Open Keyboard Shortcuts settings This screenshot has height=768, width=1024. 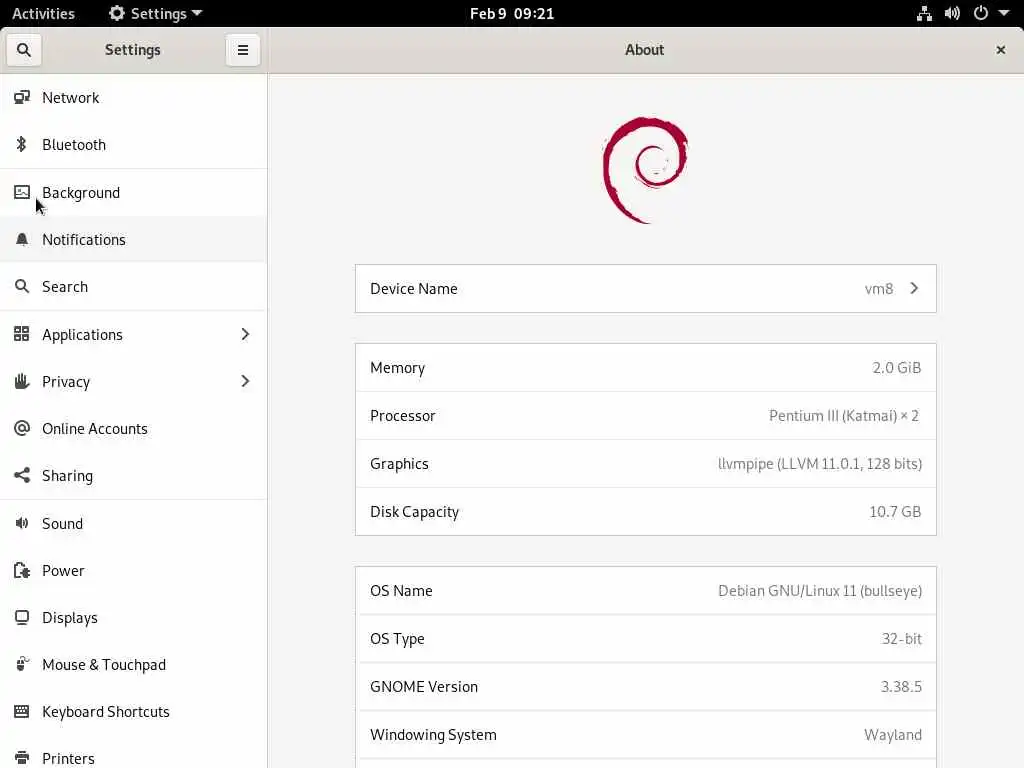click(x=133, y=711)
